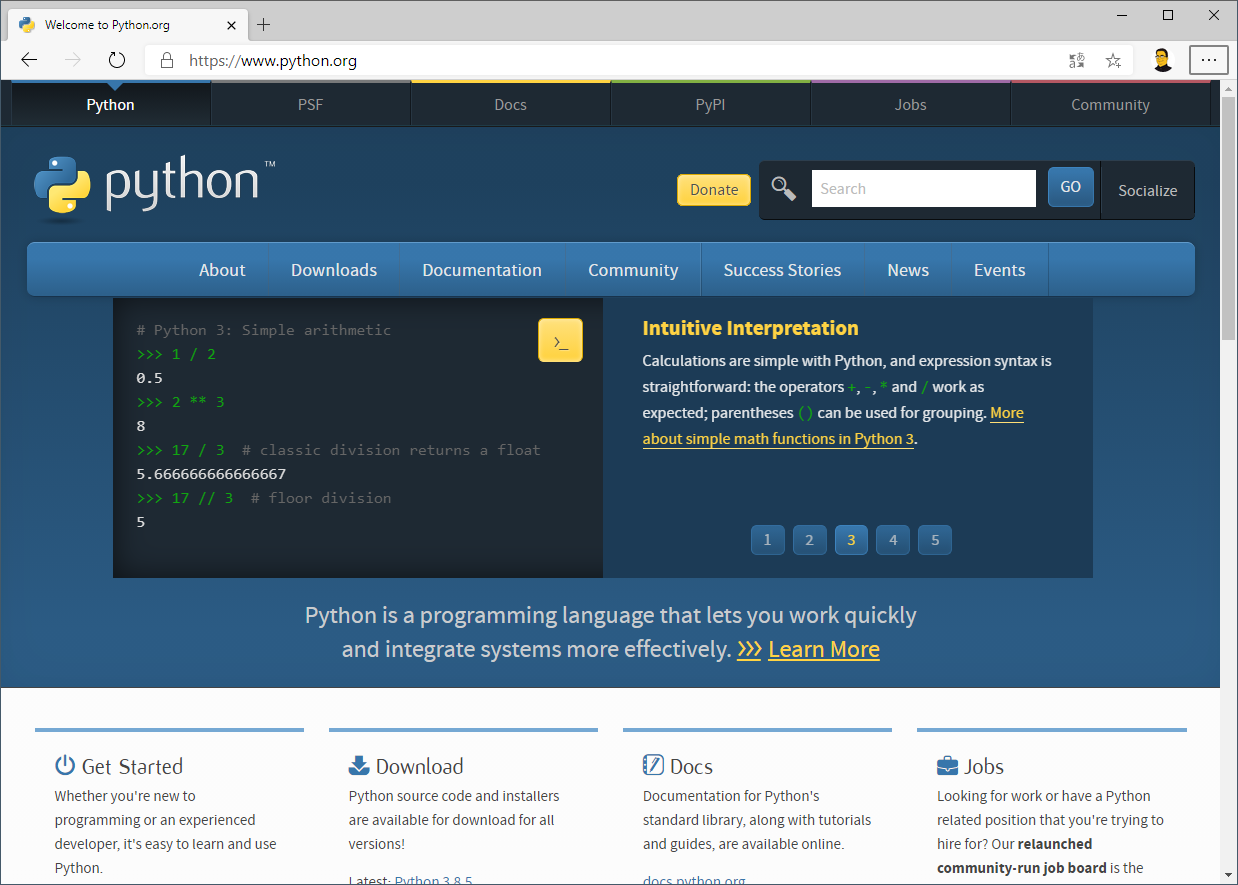
Task: Expand the Downloads navigation menu
Action: (334, 270)
